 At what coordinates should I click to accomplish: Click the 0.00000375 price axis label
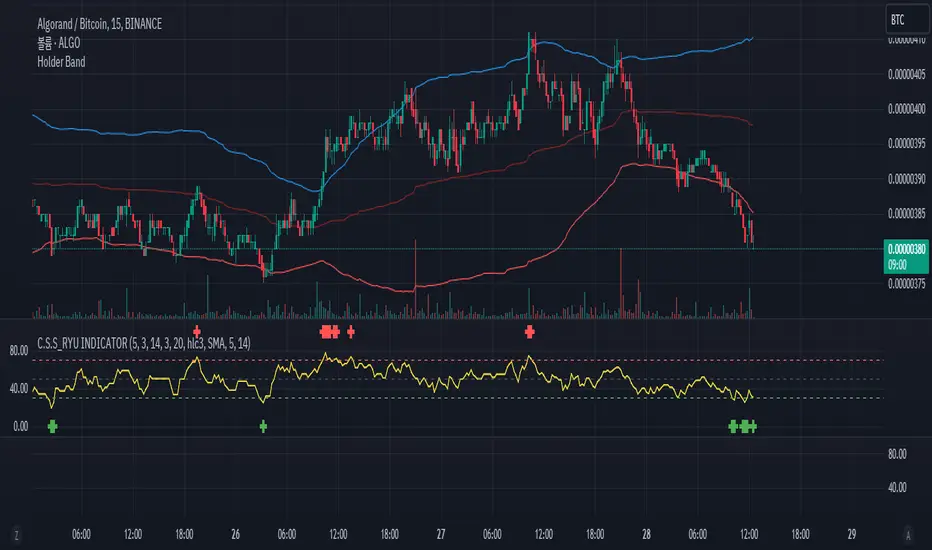pyautogui.click(x=906, y=284)
